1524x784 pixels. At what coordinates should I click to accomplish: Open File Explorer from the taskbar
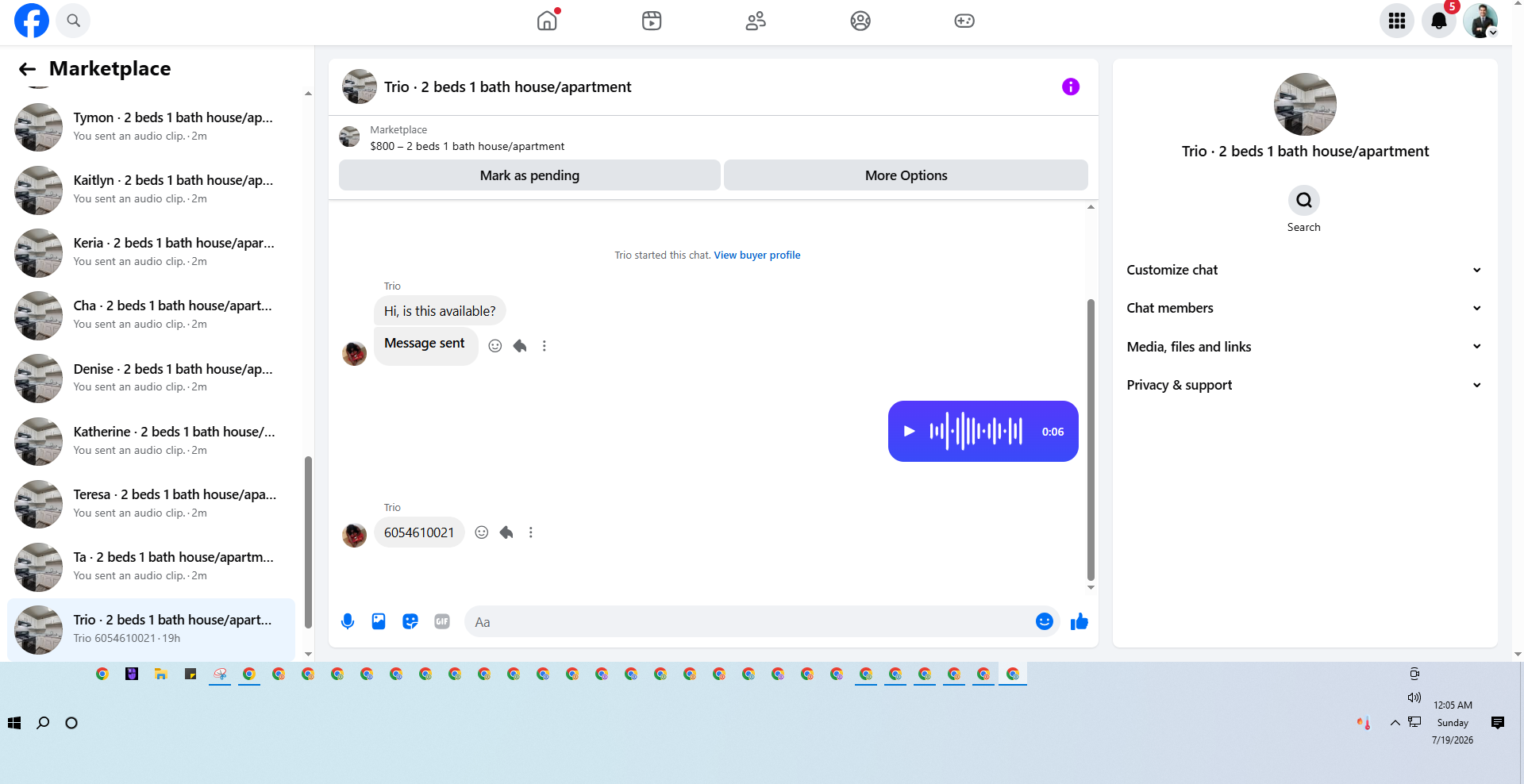[161, 674]
